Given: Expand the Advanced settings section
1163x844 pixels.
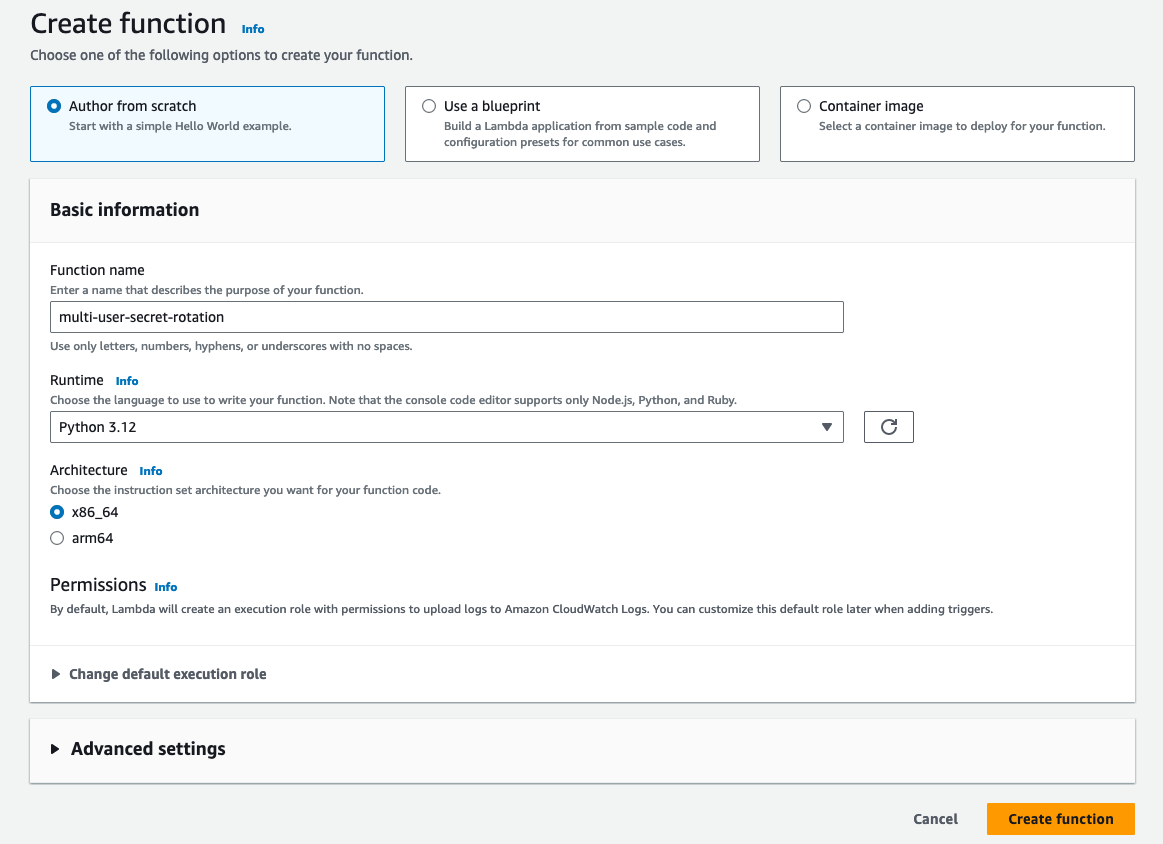Looking at the screenshot, I should click(x=147, y=748).
